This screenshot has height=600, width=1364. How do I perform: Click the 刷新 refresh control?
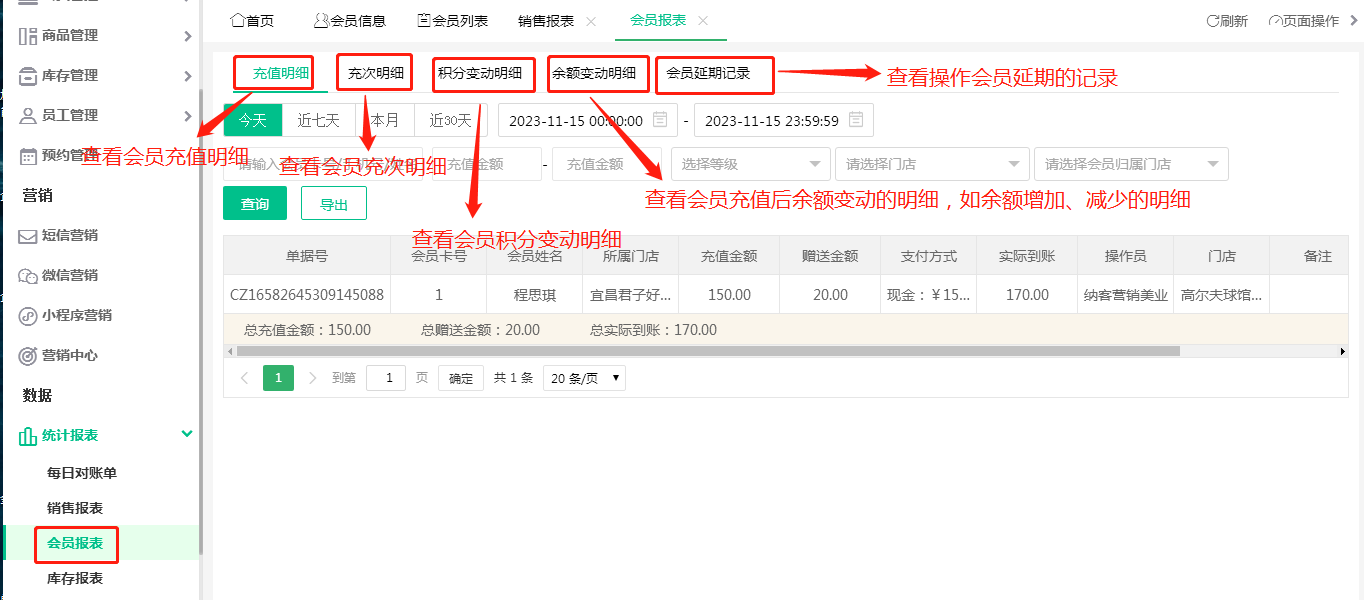pos(1228,20)
